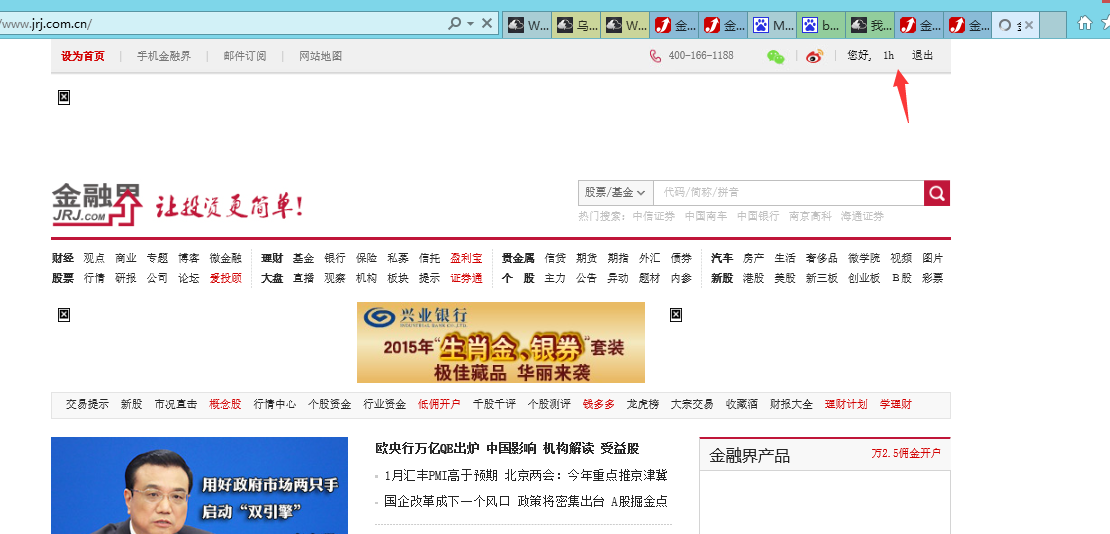Click the browser home icon
Viewport: 1110px width, 534px height.
pos(1085,23)
